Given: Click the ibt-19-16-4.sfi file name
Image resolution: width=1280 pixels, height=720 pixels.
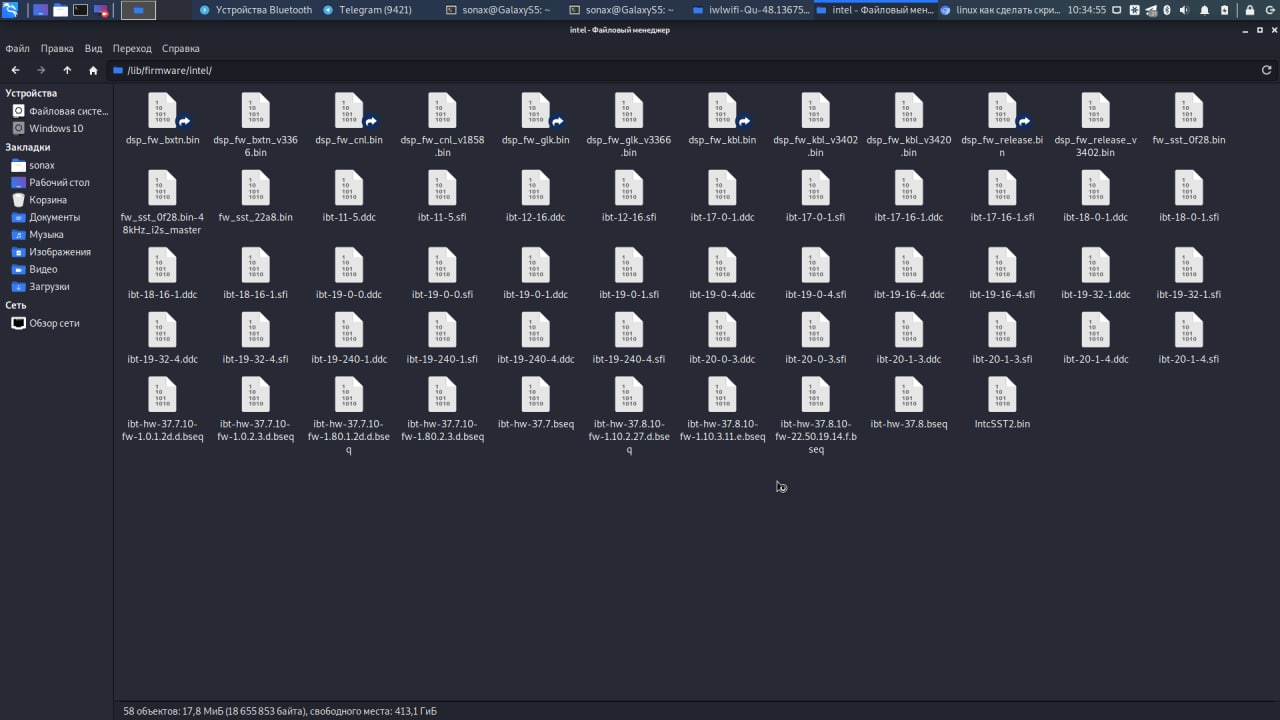Looking at the screenshot, I should coord(1002,295).
